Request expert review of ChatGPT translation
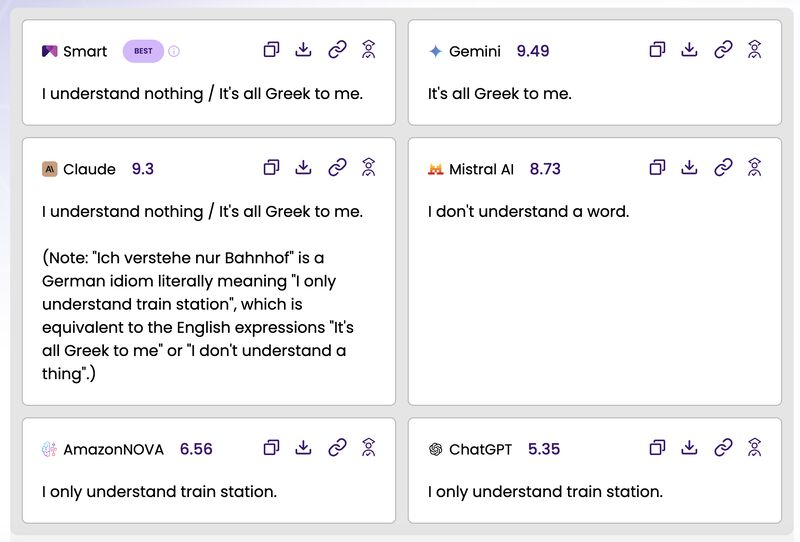 [x=754, y=448]
